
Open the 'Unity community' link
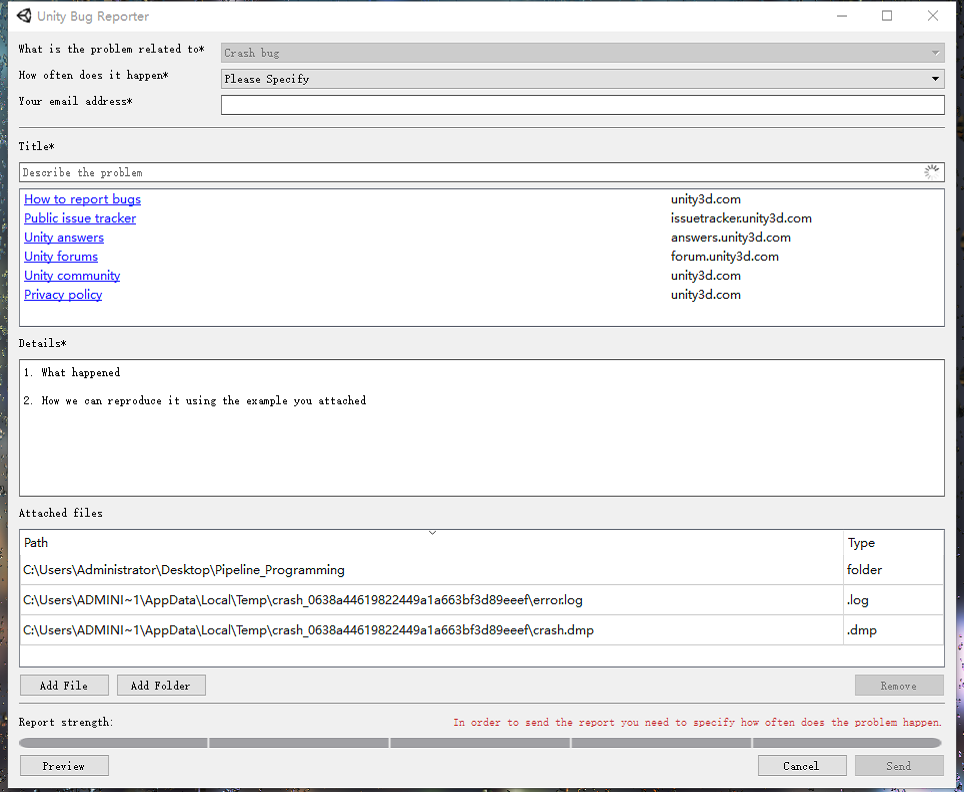point(72,275)
